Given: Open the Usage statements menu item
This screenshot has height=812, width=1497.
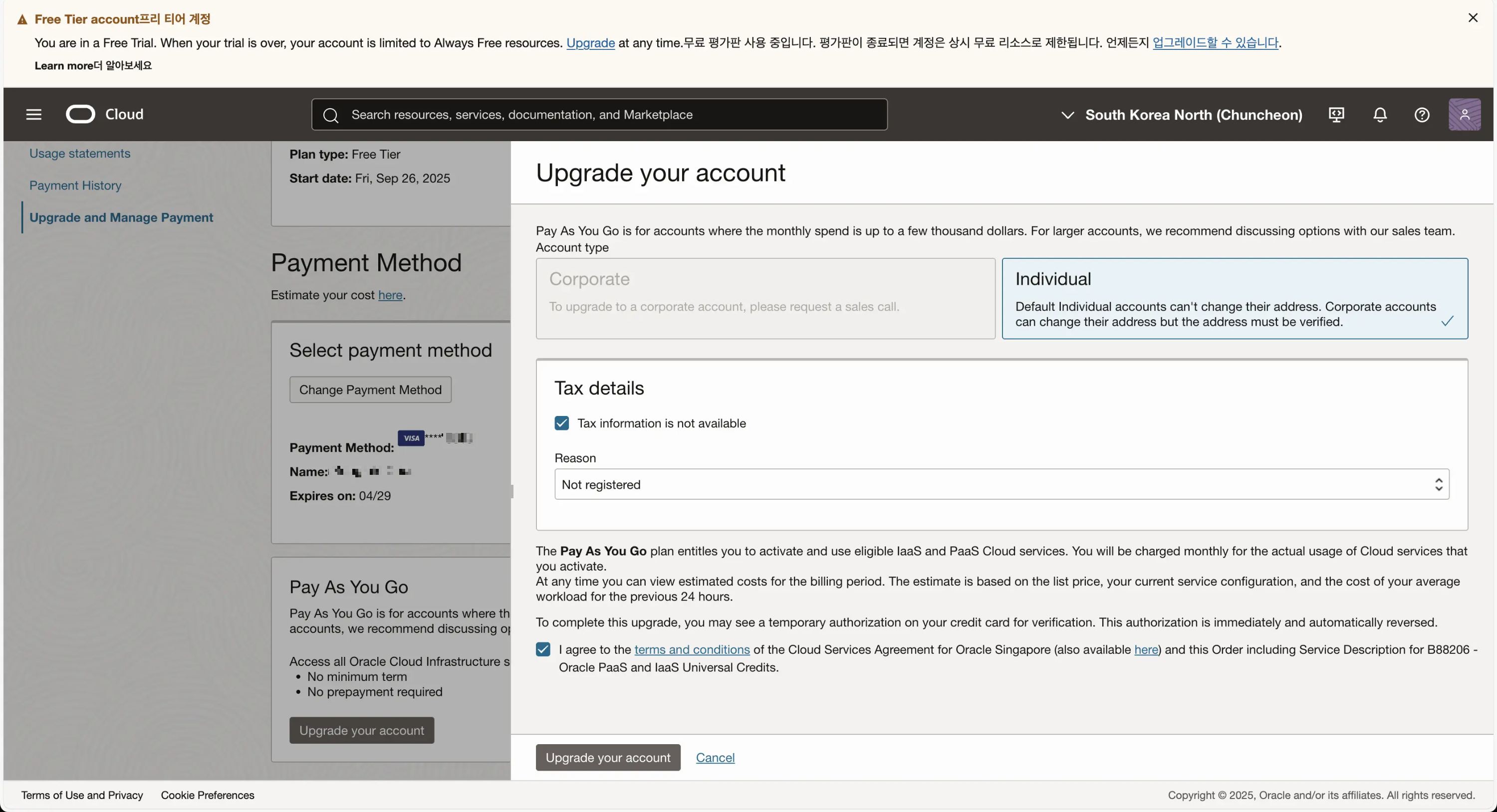Looking at the screenshot, I should [80, 153].
